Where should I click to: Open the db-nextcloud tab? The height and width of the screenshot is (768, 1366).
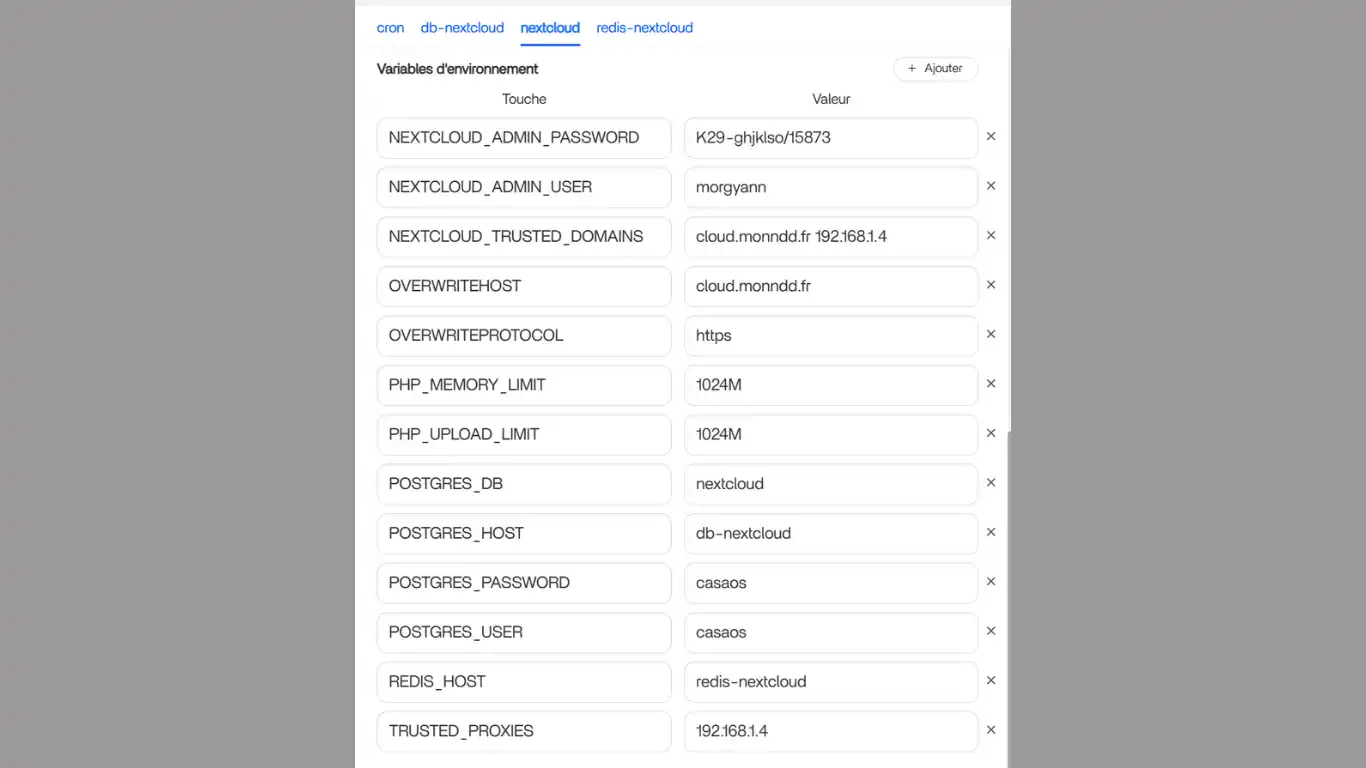pyautogui.click(x=462, y=28)
